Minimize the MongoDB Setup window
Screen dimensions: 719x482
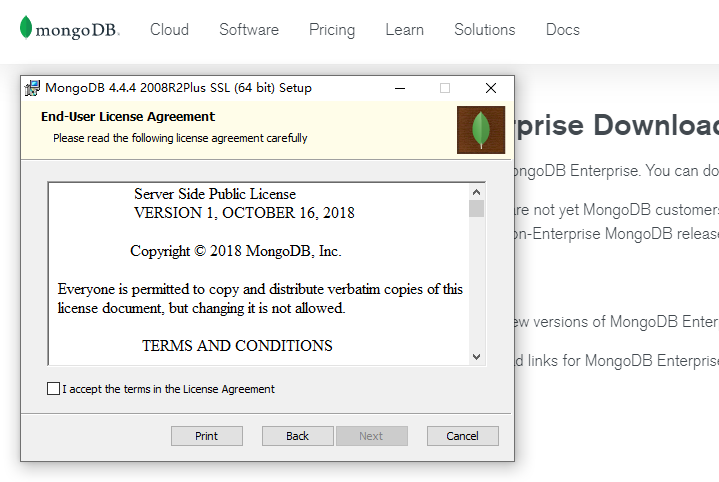coord(400,88)
